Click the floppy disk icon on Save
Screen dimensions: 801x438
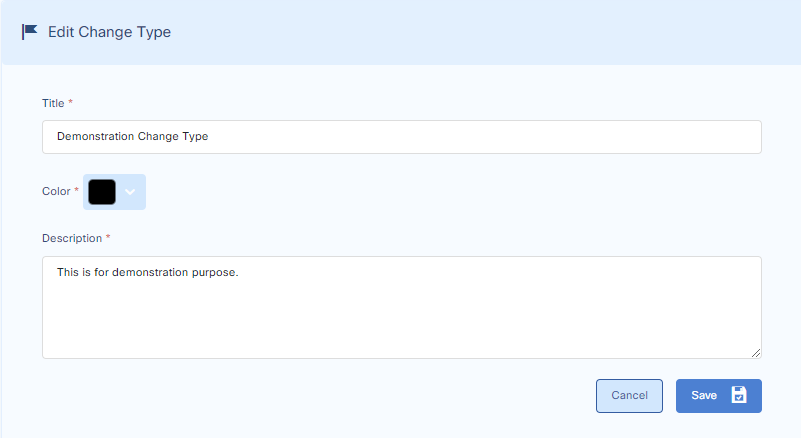click(739, 395)
